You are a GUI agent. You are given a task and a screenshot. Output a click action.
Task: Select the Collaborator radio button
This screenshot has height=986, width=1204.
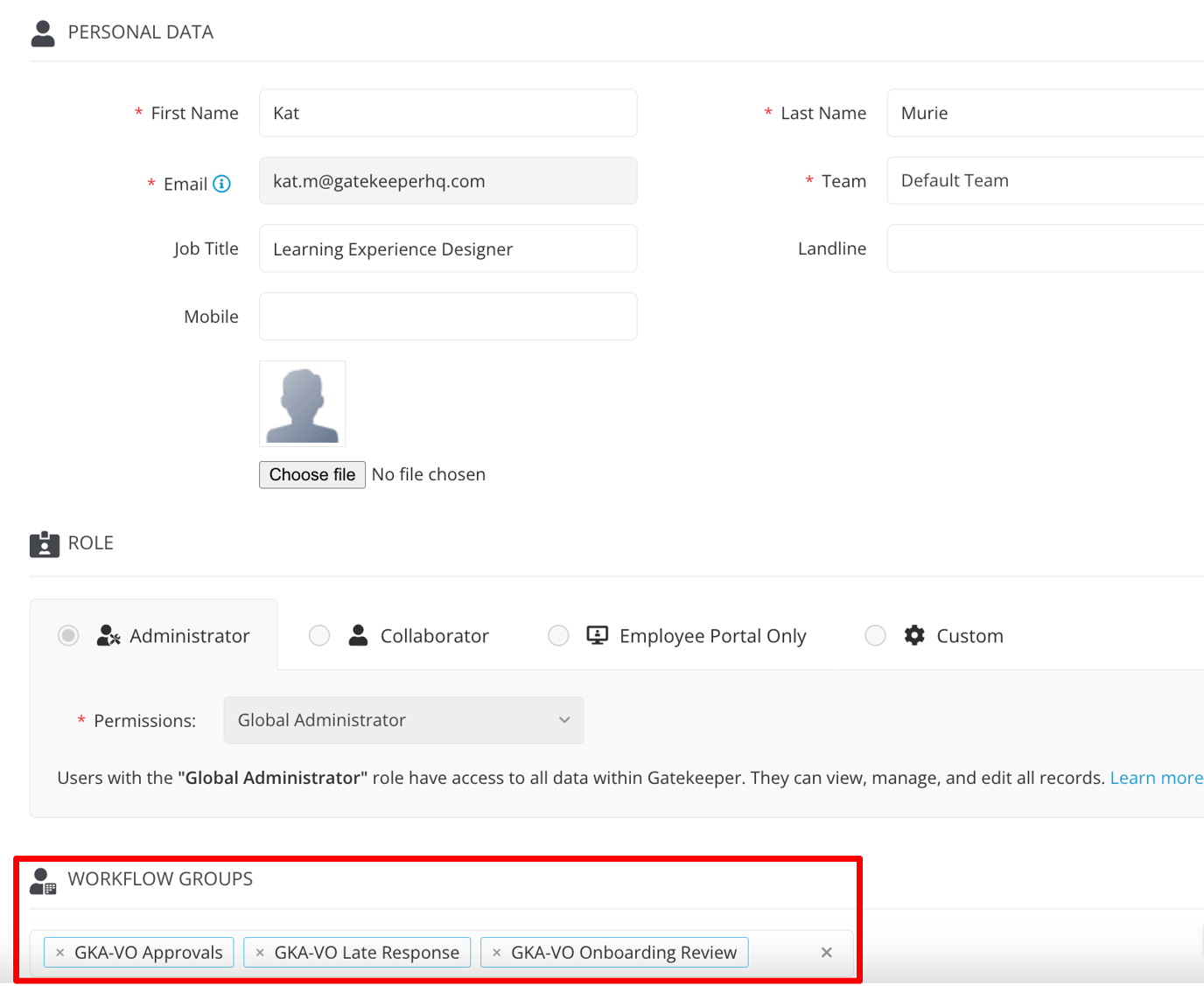(x=319, y=635)
